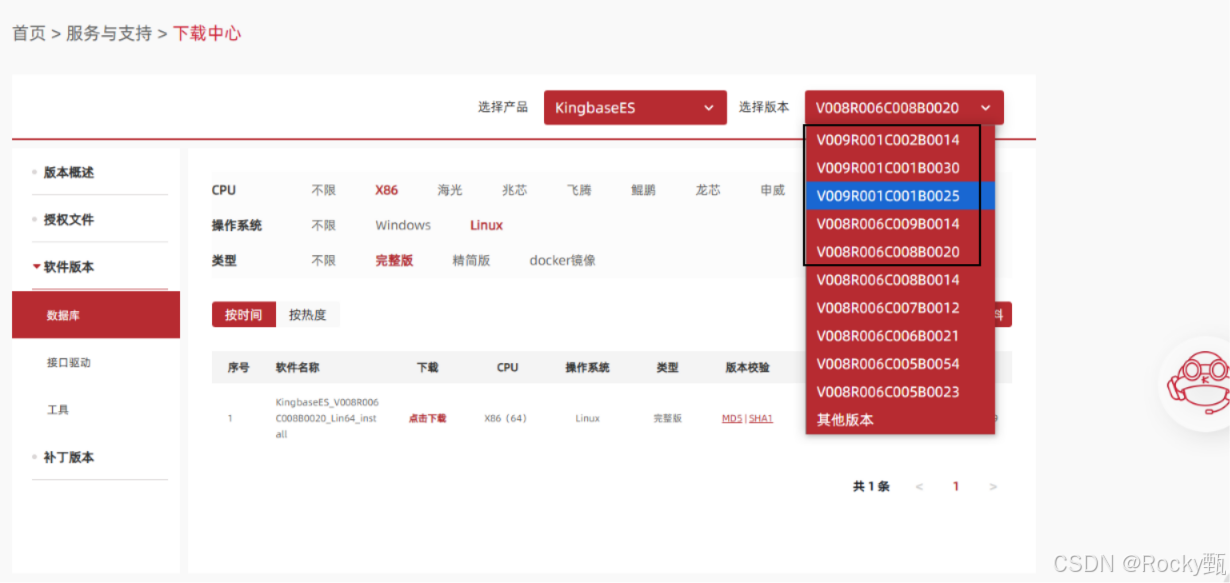Filter type by docker镜像
The height and width of the screenshot is (583, 1230).
pos(562,260)
